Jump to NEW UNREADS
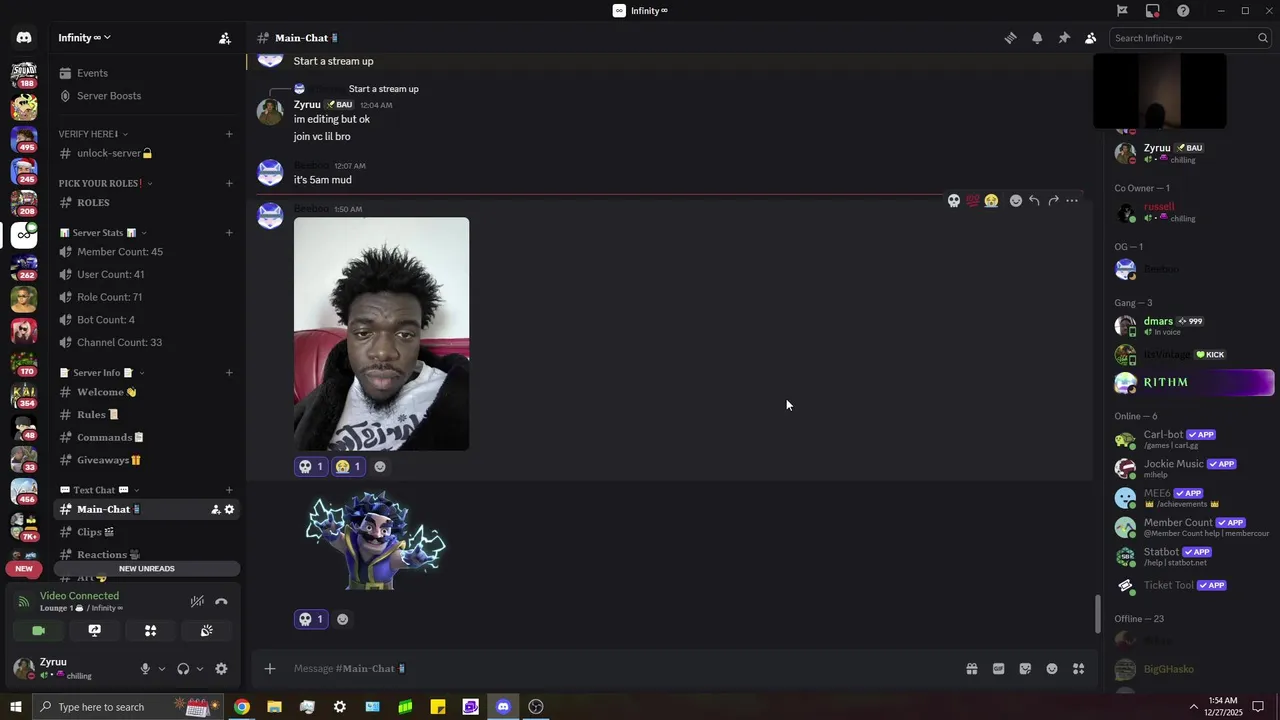This screenshot has height=720, width=1280. point(147,569)
